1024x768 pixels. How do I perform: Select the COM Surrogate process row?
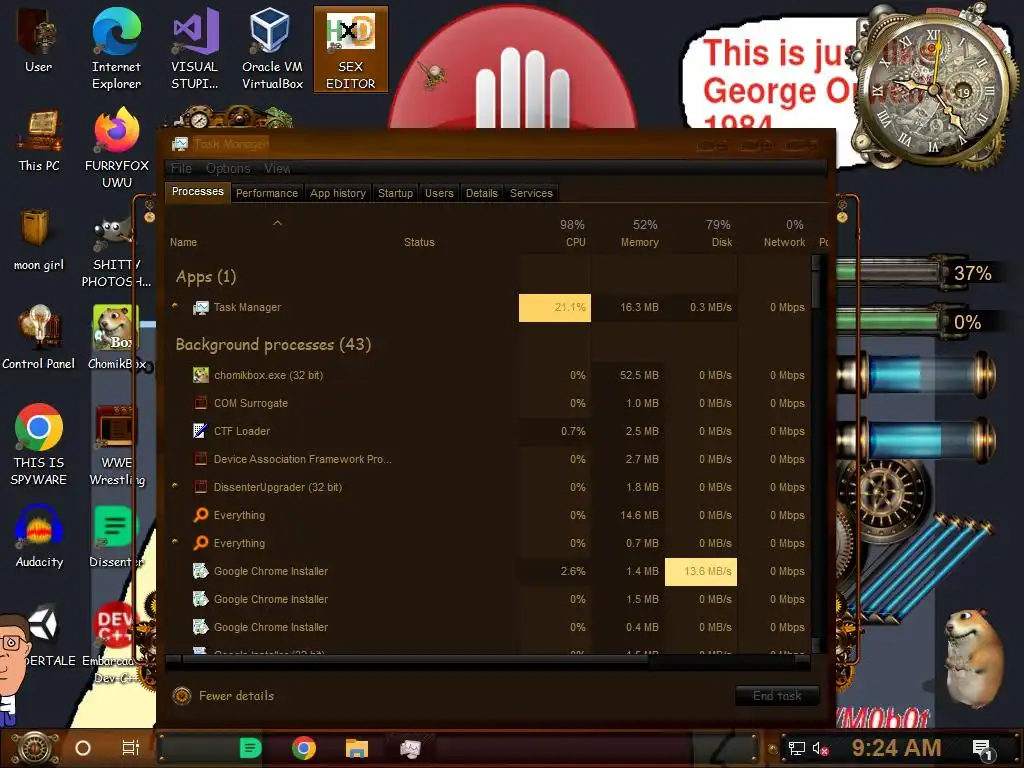coord(488,403)
